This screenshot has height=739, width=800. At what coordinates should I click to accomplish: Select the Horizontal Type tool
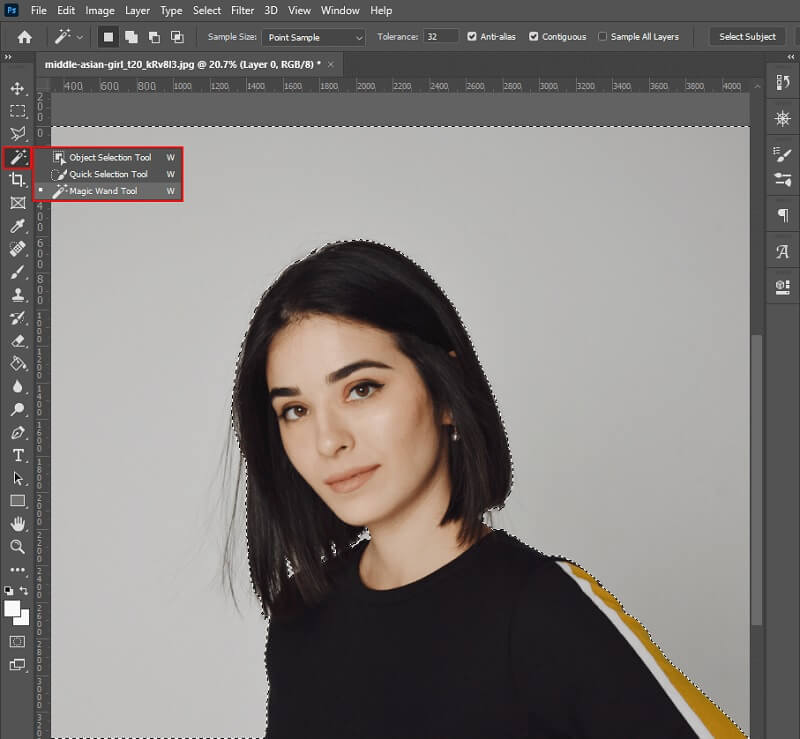(18, 456)
